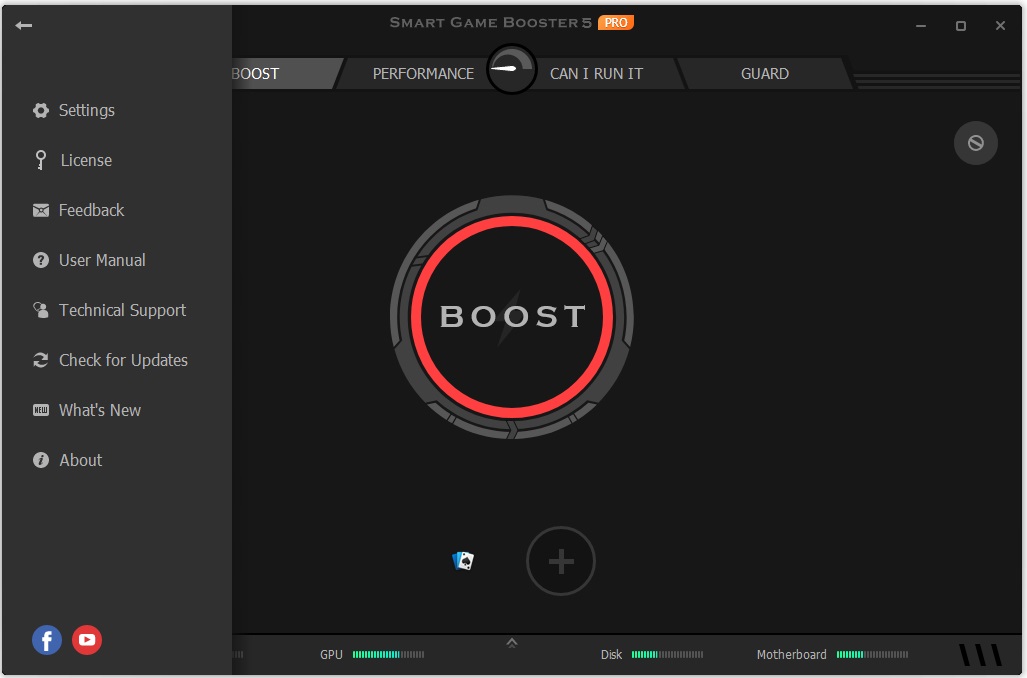Screen dimensions: 1027x678
Task: Switch to the CAN I RUN IT tab
Action: click(x=596, y=73)
